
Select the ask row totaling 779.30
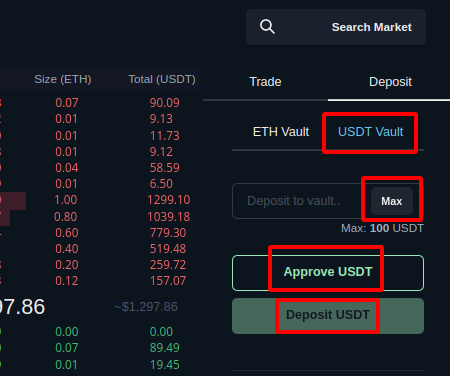tap(99, 233)
